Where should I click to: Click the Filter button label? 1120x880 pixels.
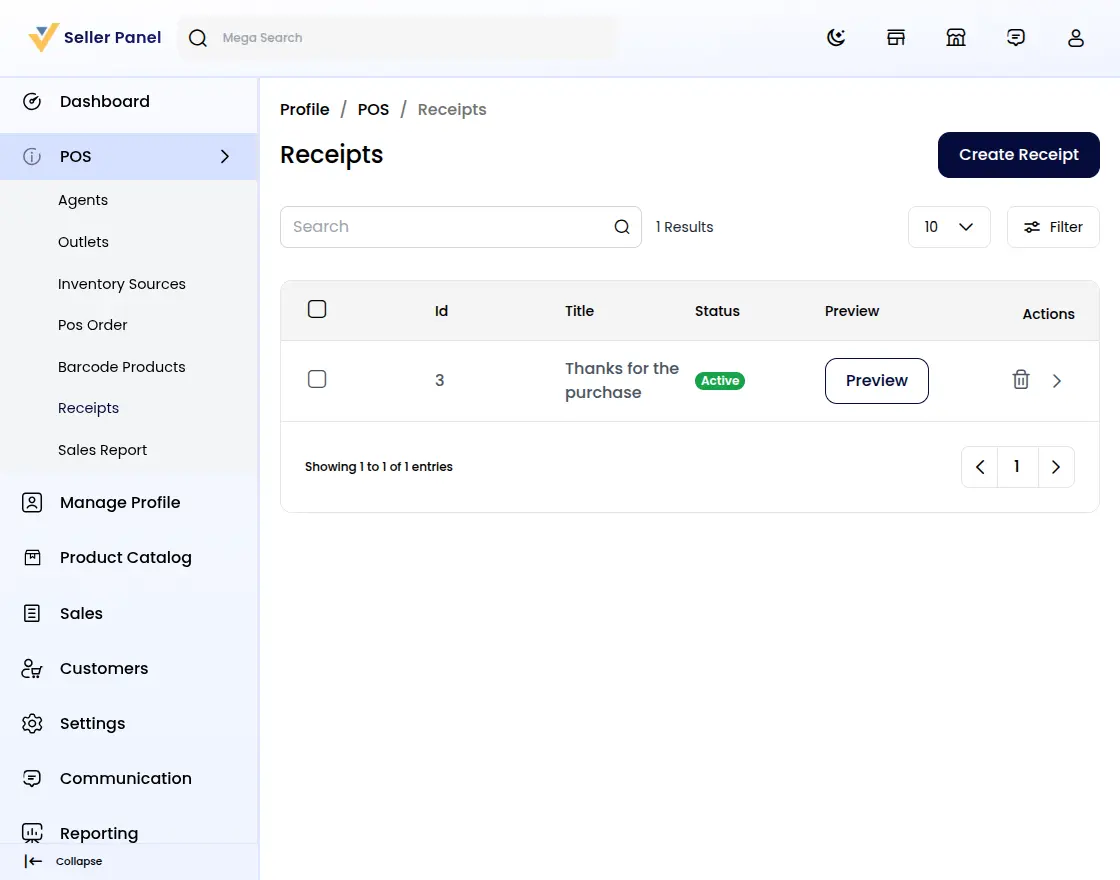1066,227
